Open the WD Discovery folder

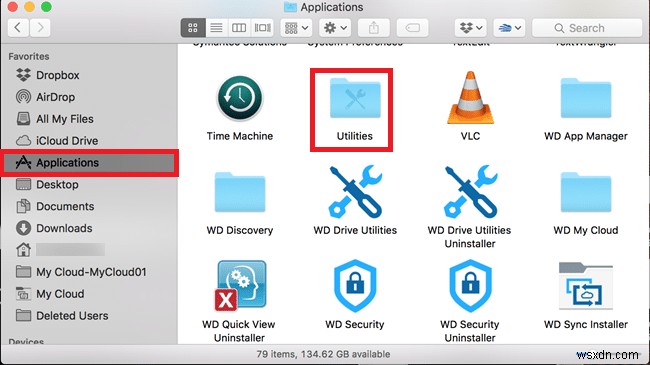coord(240,192)
